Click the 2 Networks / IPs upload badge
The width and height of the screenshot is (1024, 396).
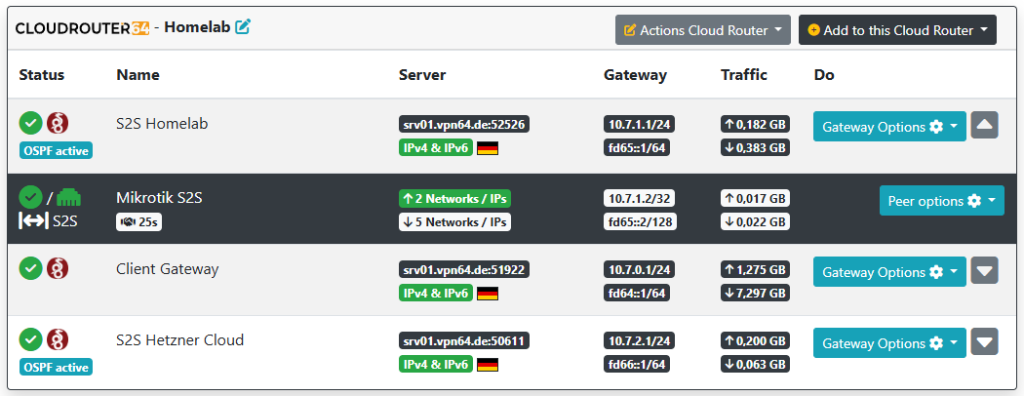[x=455, y=198]
